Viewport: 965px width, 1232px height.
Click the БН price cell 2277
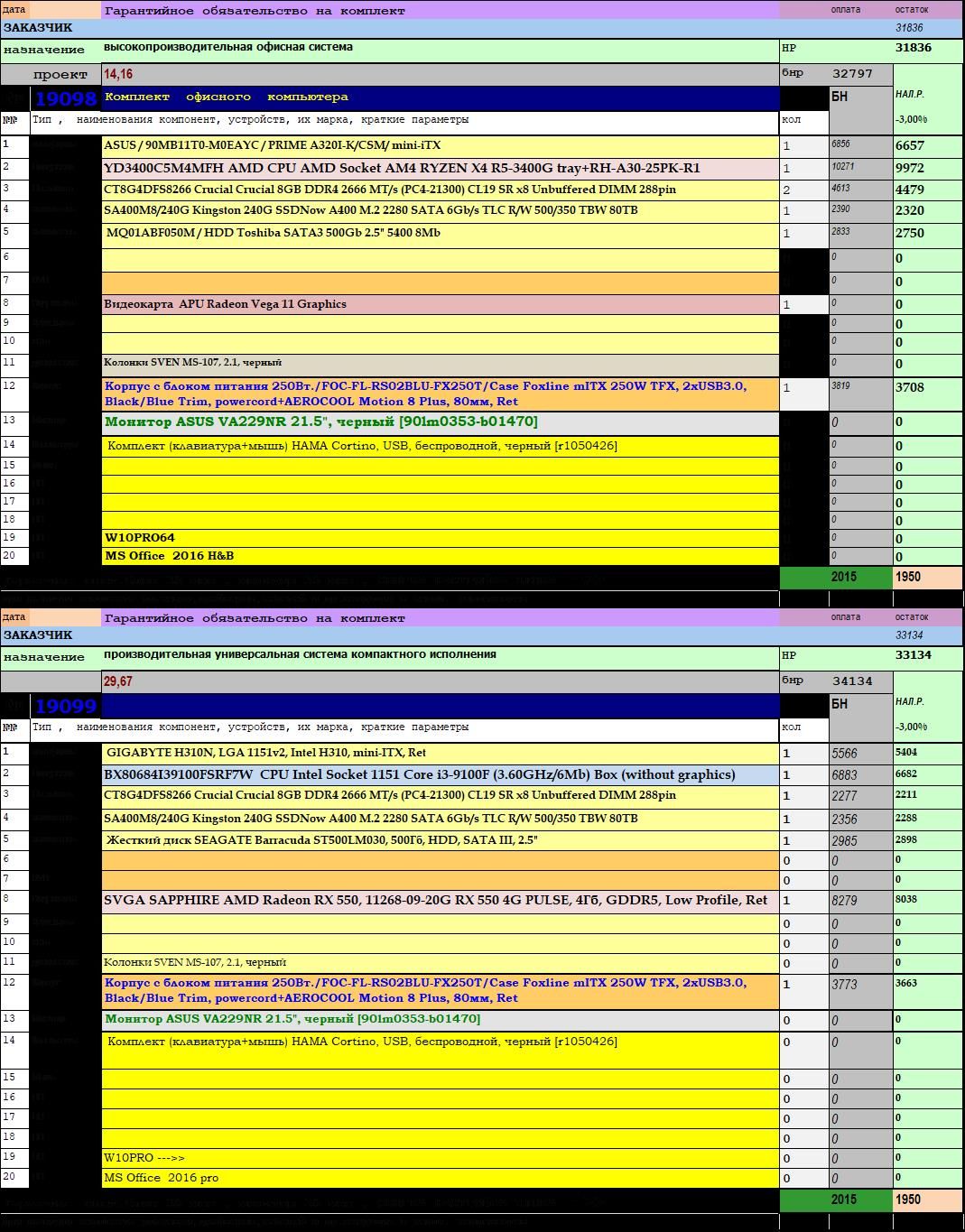861,796
